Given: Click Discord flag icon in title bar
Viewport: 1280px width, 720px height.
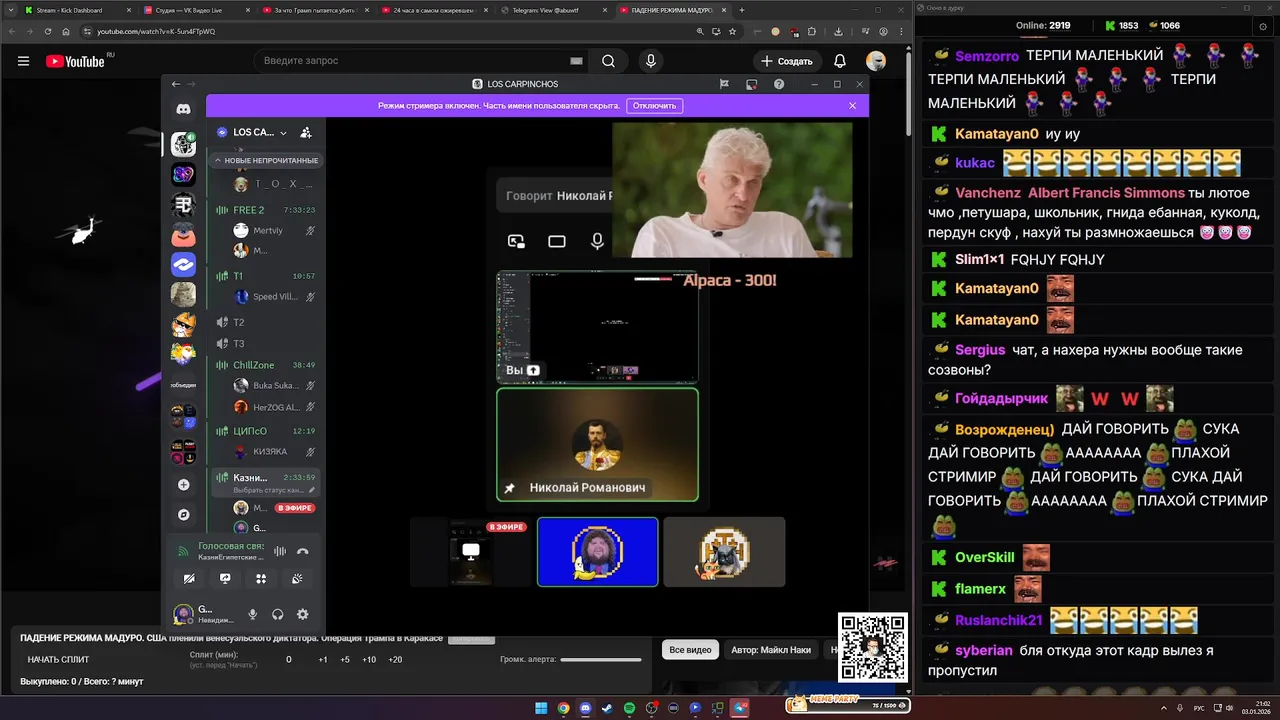Looking at the screenshot, I should click(x=724, y=84).
